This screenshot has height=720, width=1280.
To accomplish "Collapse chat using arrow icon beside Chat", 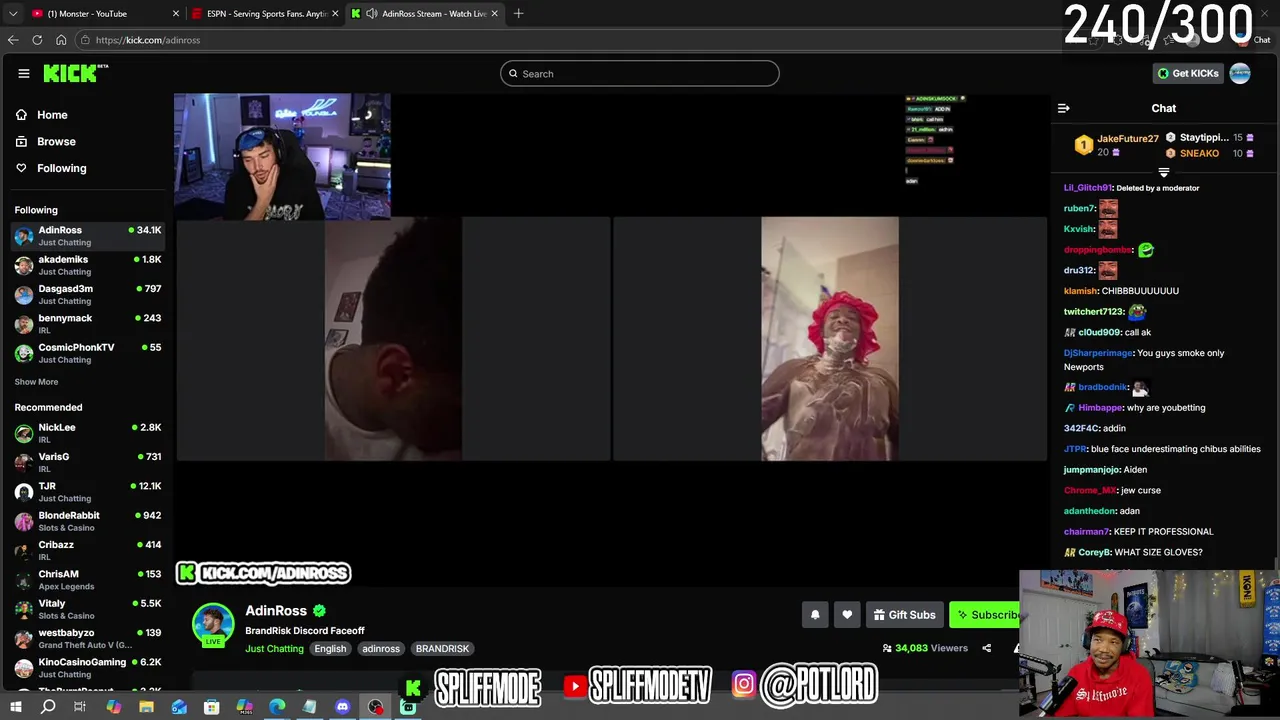I will pyautogui.click(x=1064, y=108).
